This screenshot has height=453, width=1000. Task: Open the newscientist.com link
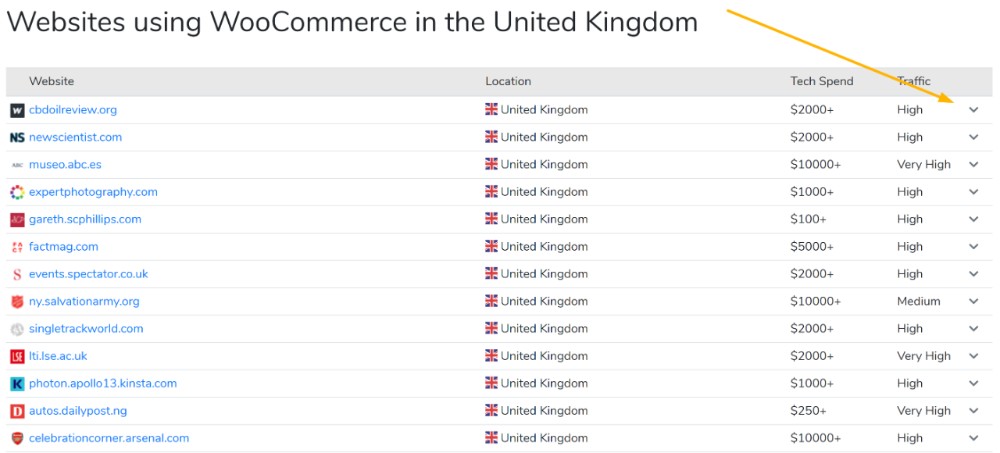(x=75, y=137)
